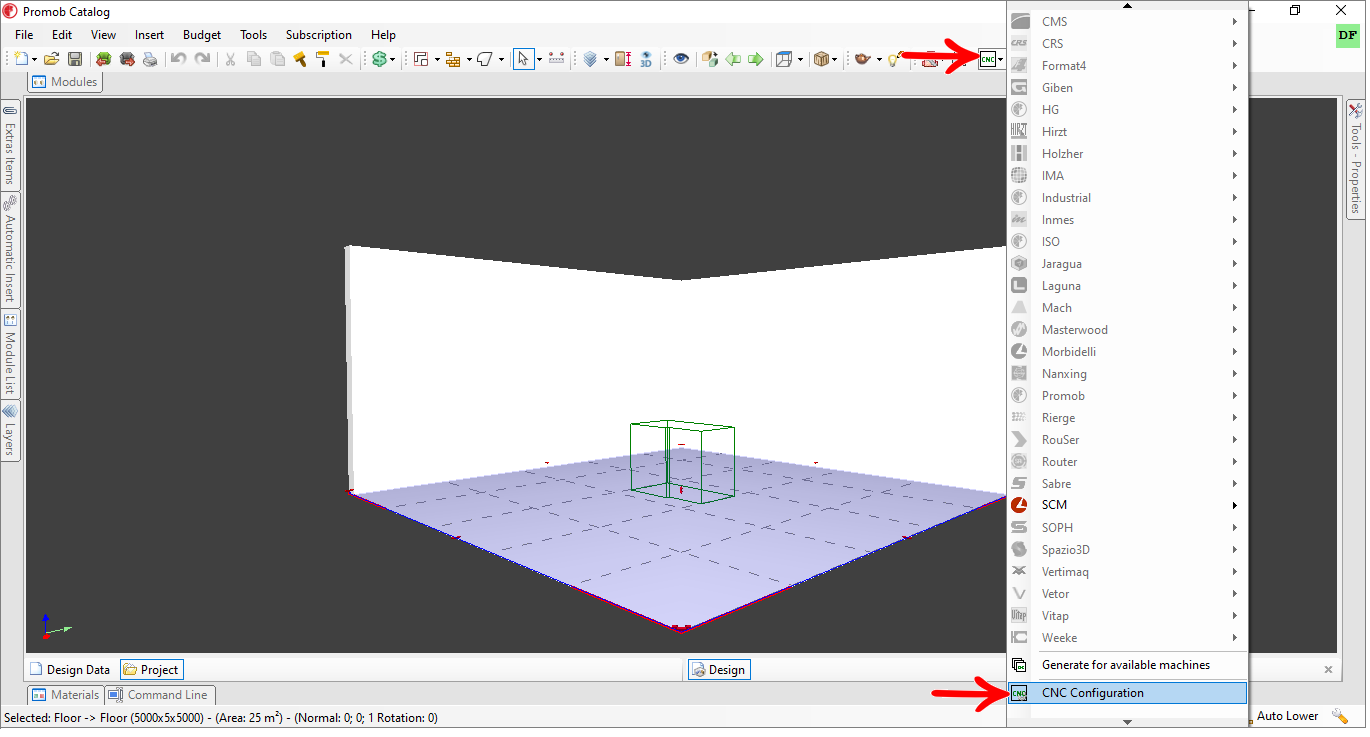
Task: Expand the Weeke machine submenu
Action: coord(1235,637)
